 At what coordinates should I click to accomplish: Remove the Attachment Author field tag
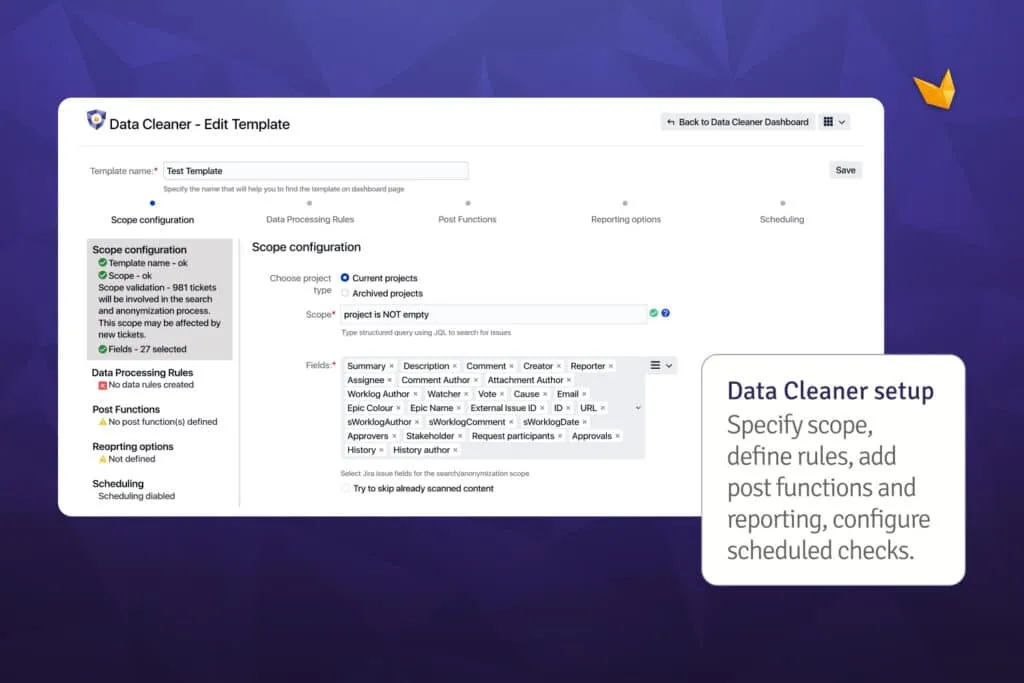569,380
